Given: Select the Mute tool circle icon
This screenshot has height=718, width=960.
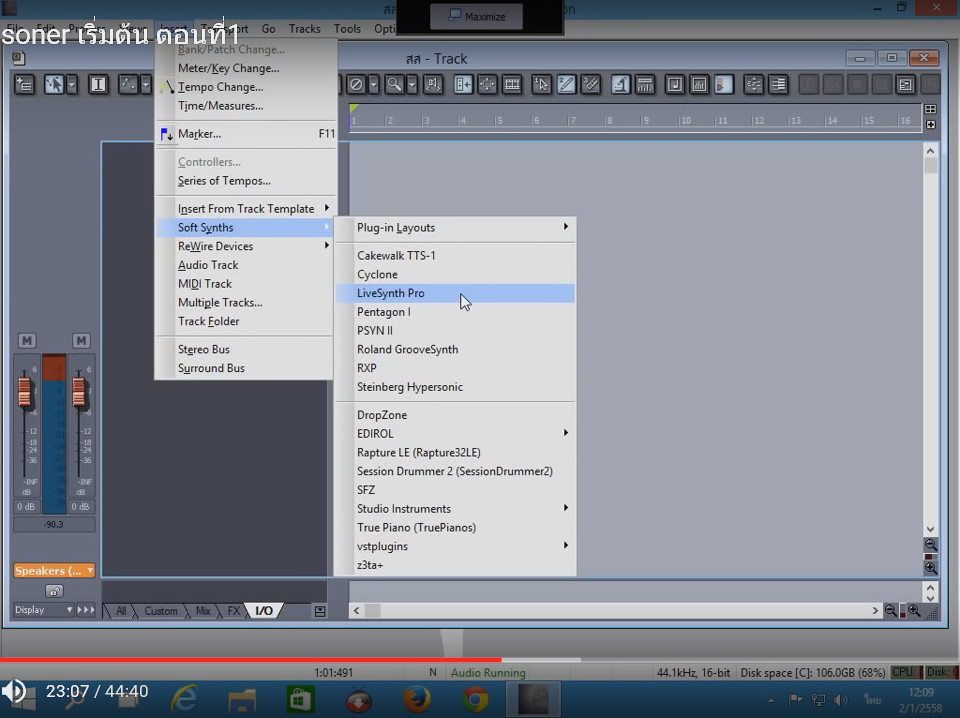Looking at the screenshot, I should point(356,84).
